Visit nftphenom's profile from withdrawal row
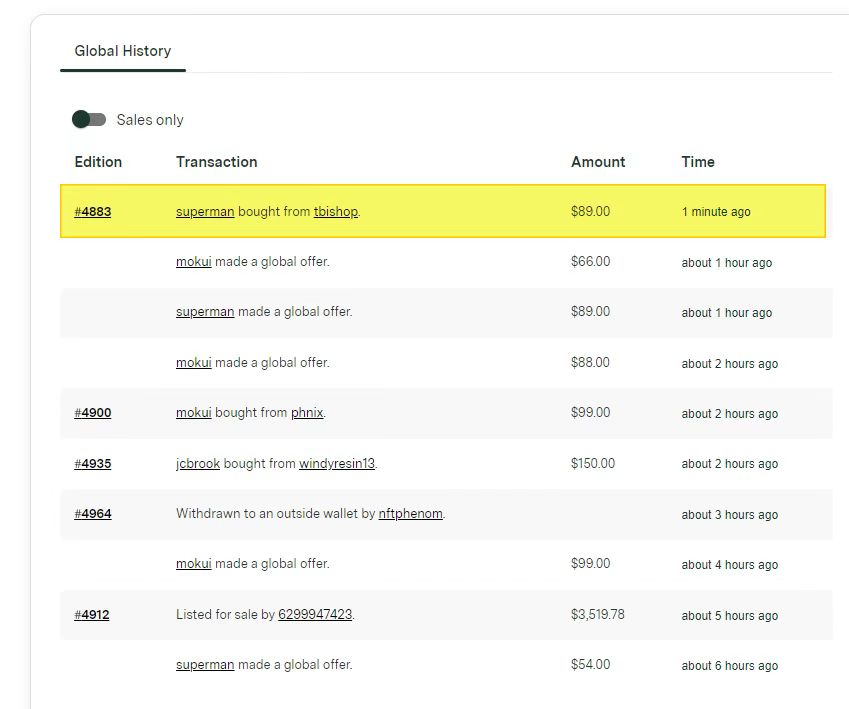Image resolution: width=849 pixels, height=709 pixels. 410,514
